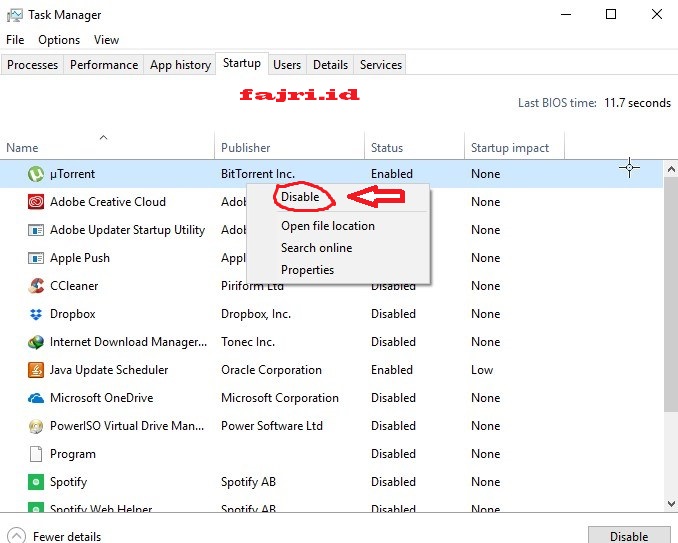Image resolution: width=678 pixels, height=543 pixels.
Task: Click the BitTorrent Inc. publisher cell
Action: [x=258, y=174]
